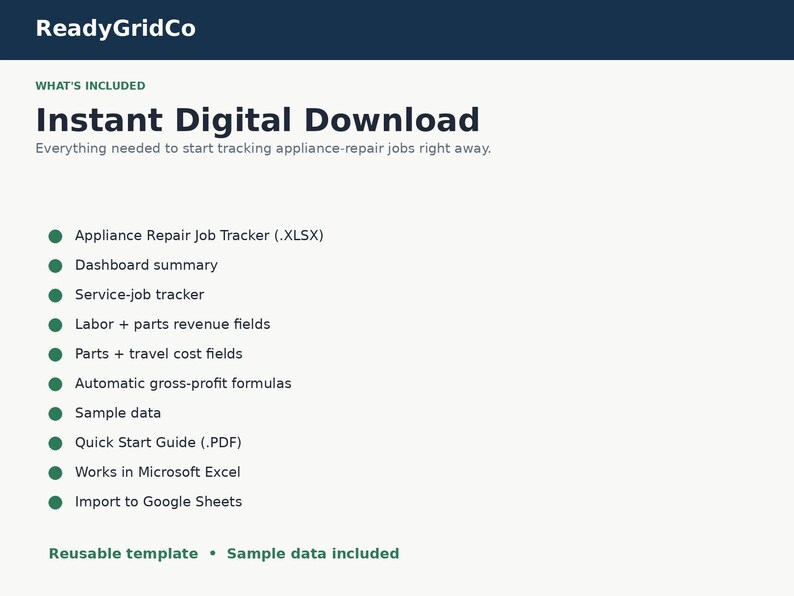
Task: Click the "Reusable template" footer text
Action: point(123,553)
